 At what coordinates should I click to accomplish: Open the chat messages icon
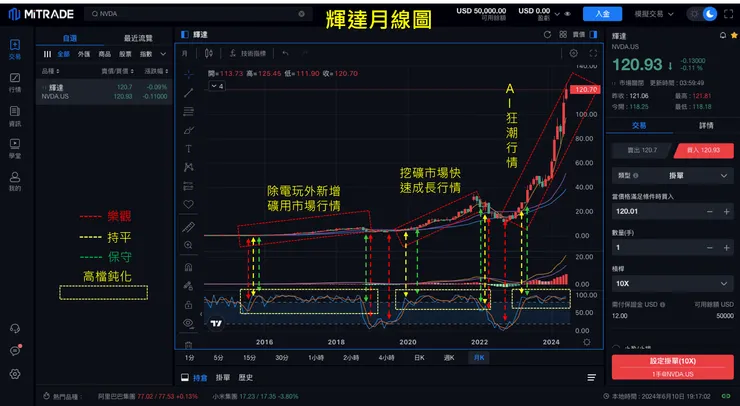(x=15, y=351)
